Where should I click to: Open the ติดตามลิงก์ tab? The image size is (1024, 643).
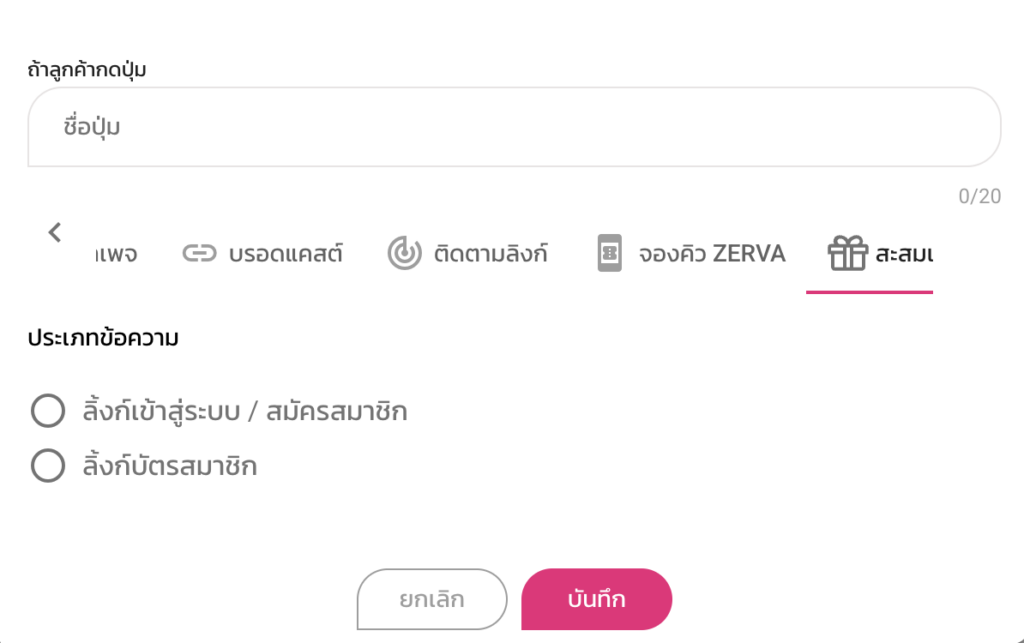coord(490,254)
